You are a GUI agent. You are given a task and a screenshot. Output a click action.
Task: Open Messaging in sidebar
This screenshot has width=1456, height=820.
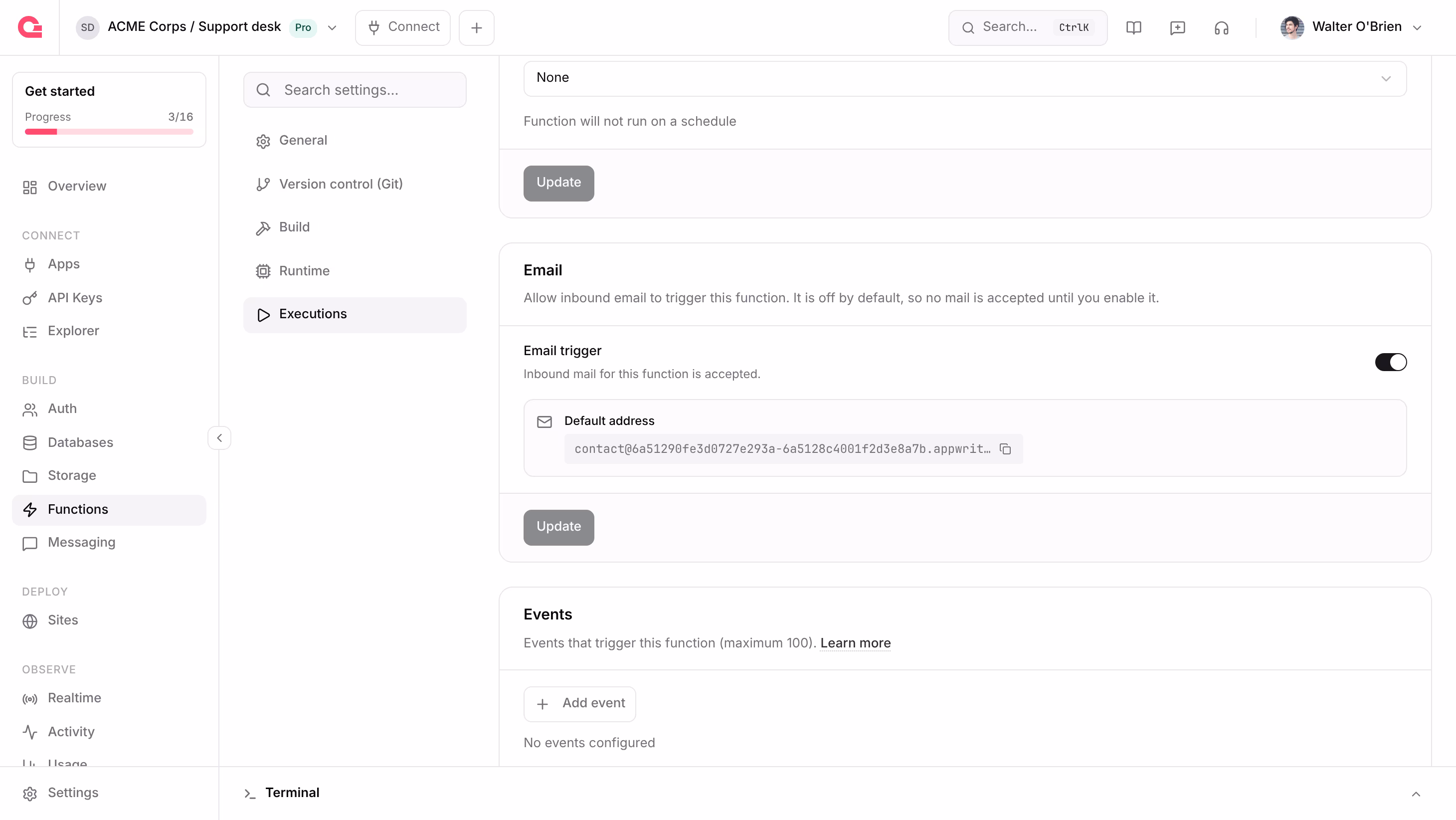(x=109, y=543)
